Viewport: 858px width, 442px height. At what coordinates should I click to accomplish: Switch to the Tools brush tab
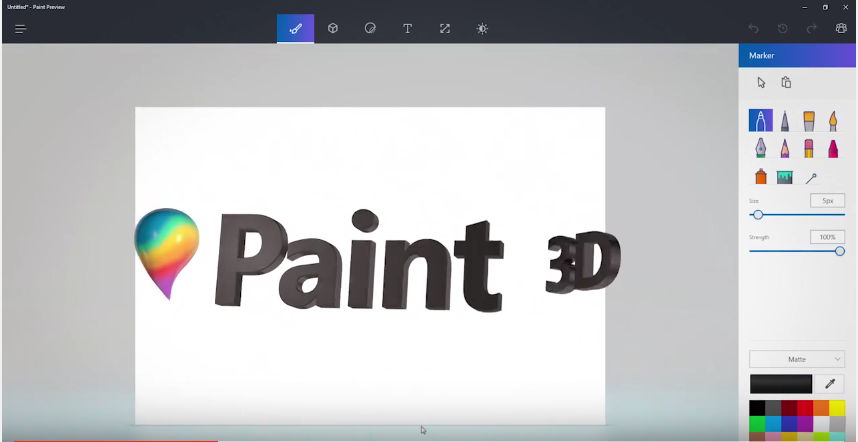(295, 28)
